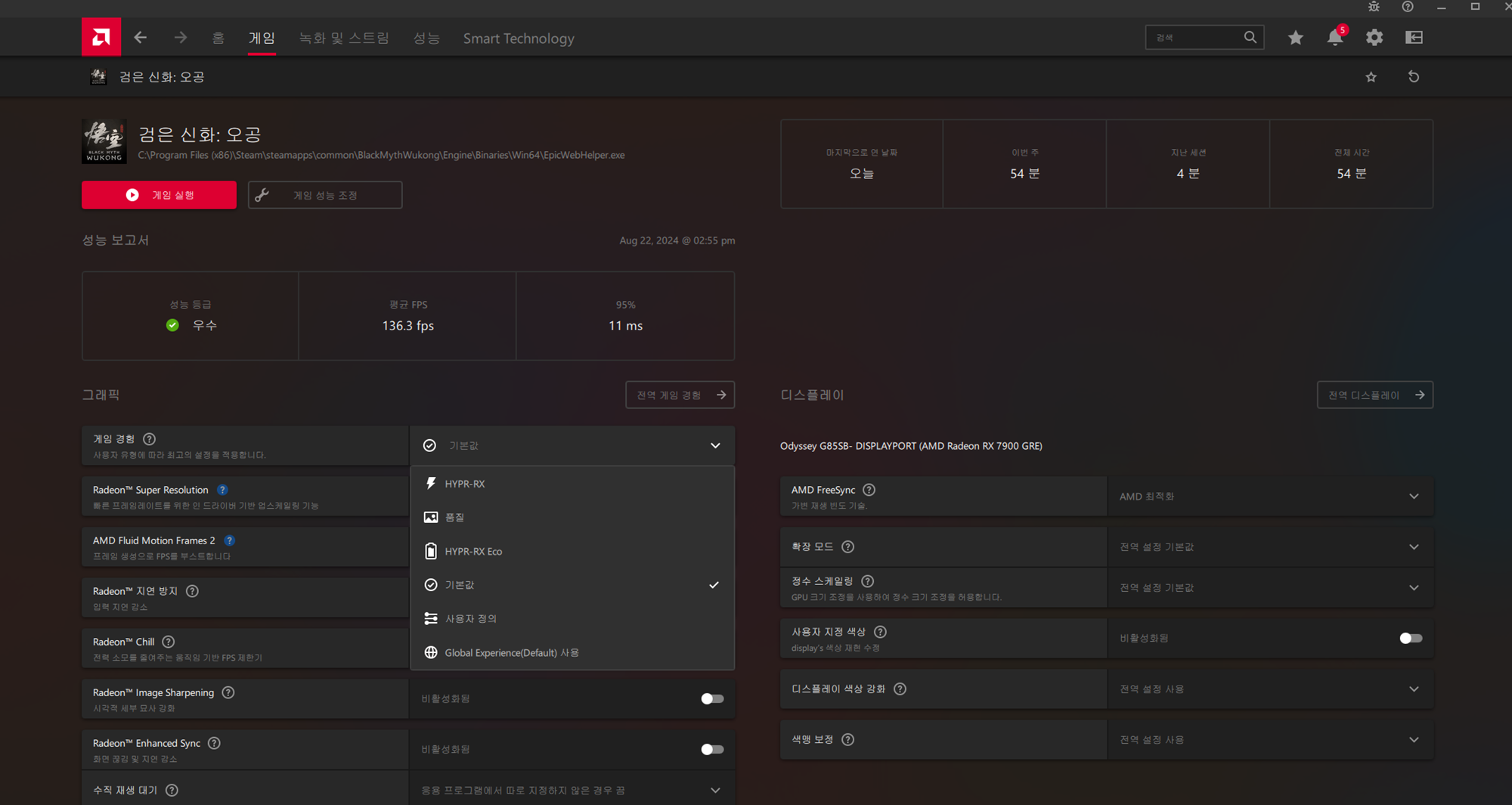Switch to the 성능 tab
1512x805 pixels.
(x=426, y=38)
